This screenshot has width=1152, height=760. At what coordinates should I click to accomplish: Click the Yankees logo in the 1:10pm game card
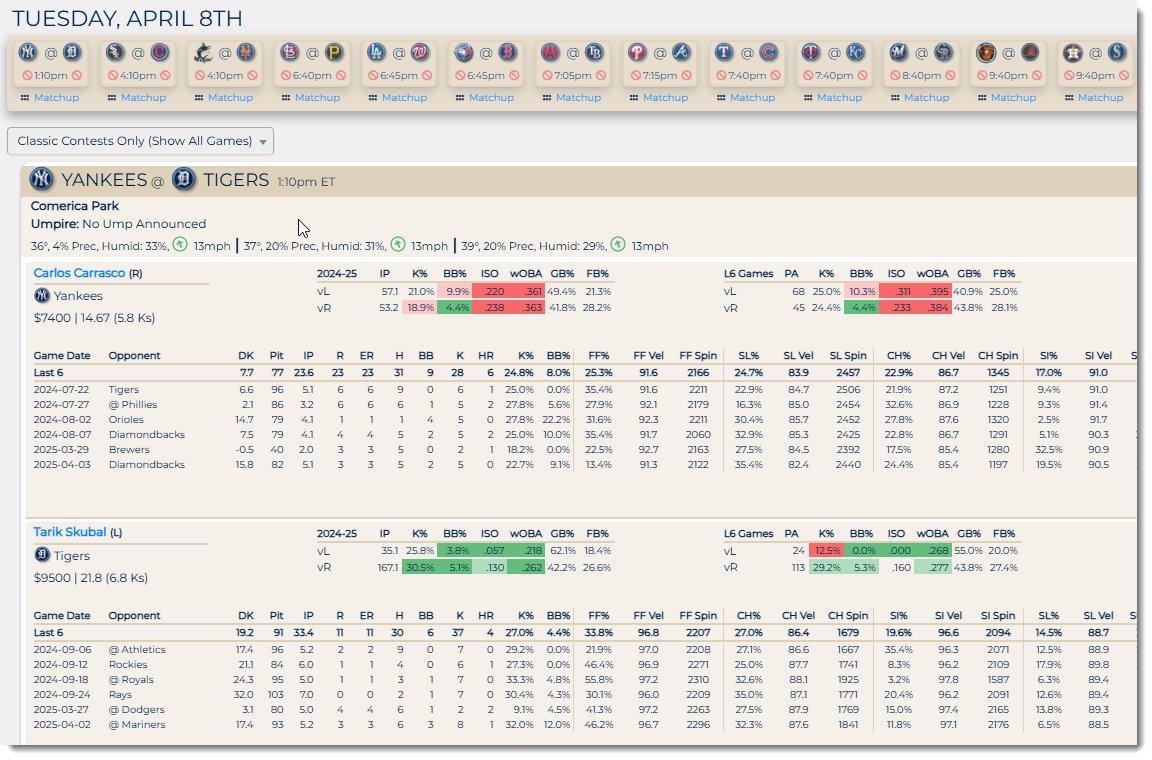(27, 52)
